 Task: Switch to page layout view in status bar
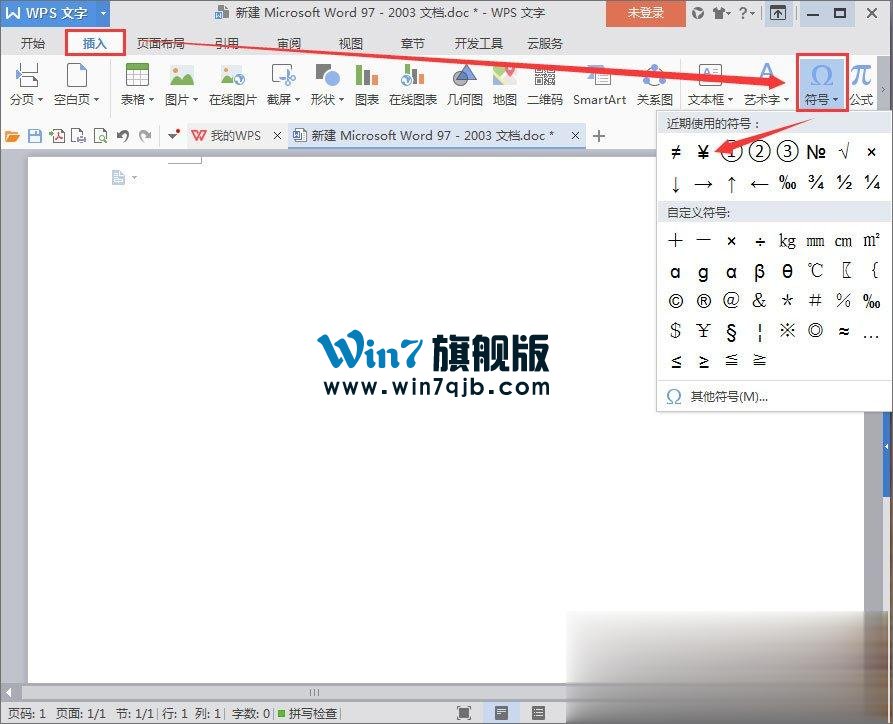[x=501, y=713]
